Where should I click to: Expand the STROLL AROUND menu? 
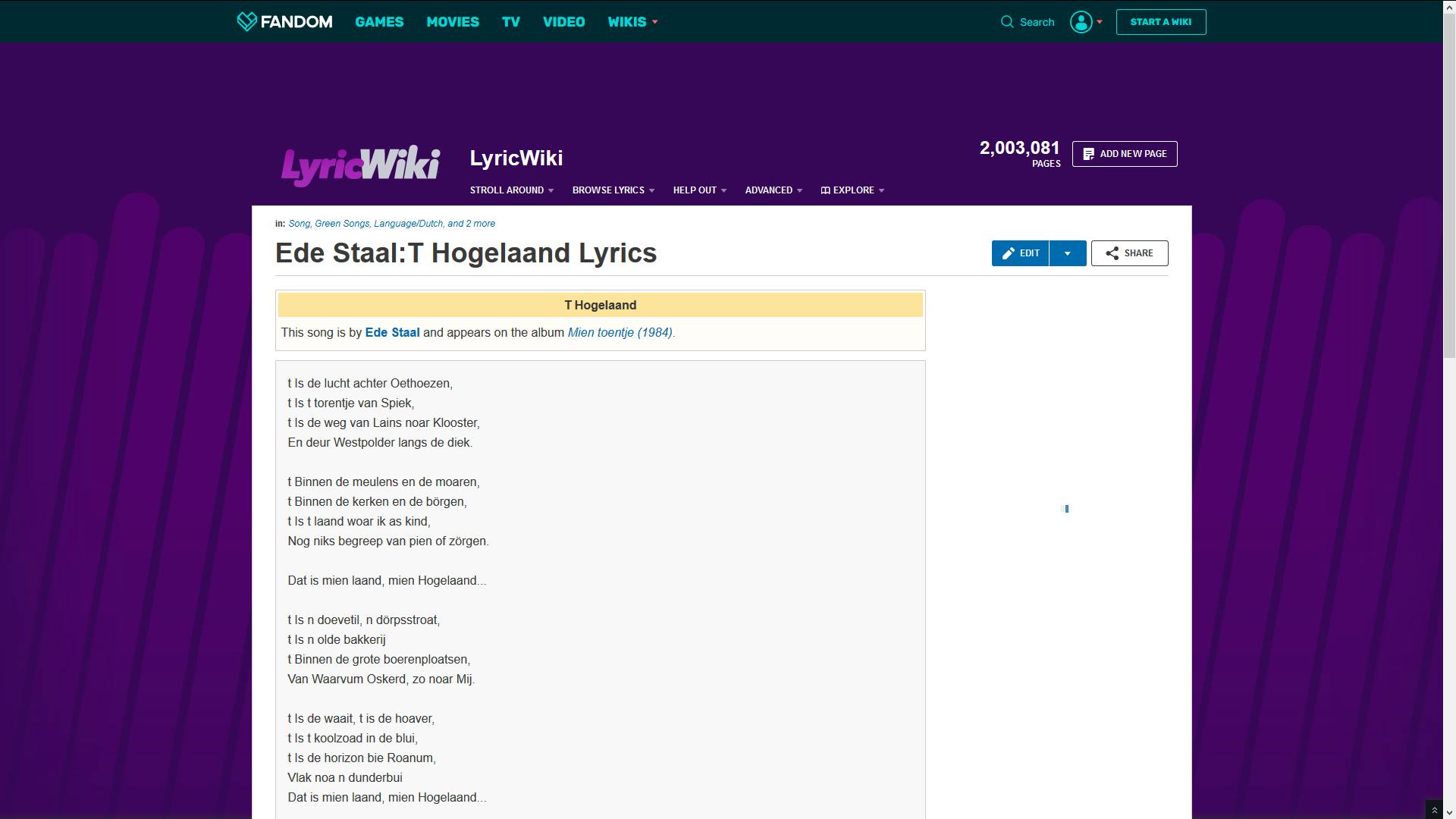[510, 190]
